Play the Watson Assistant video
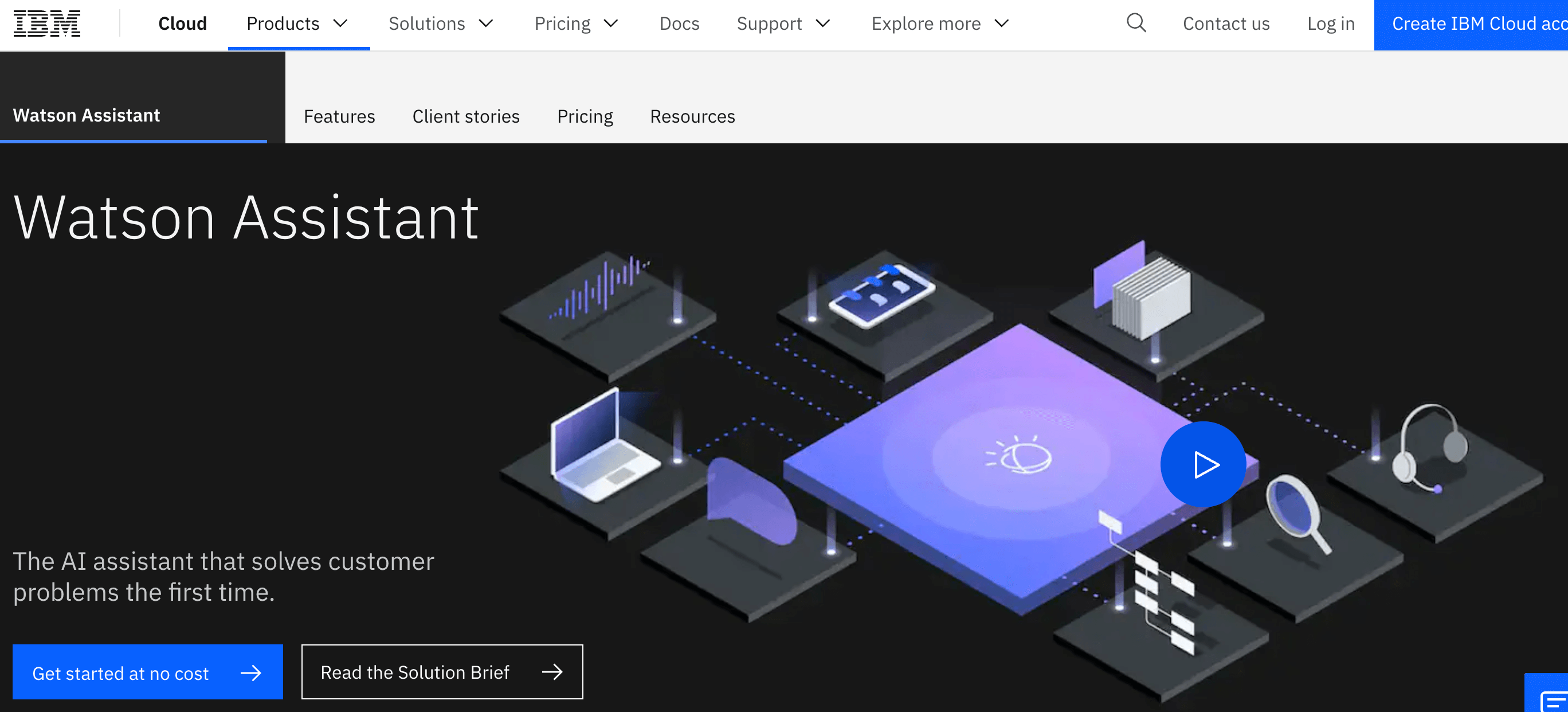1568x712 pixels. tap(1203, 465)
